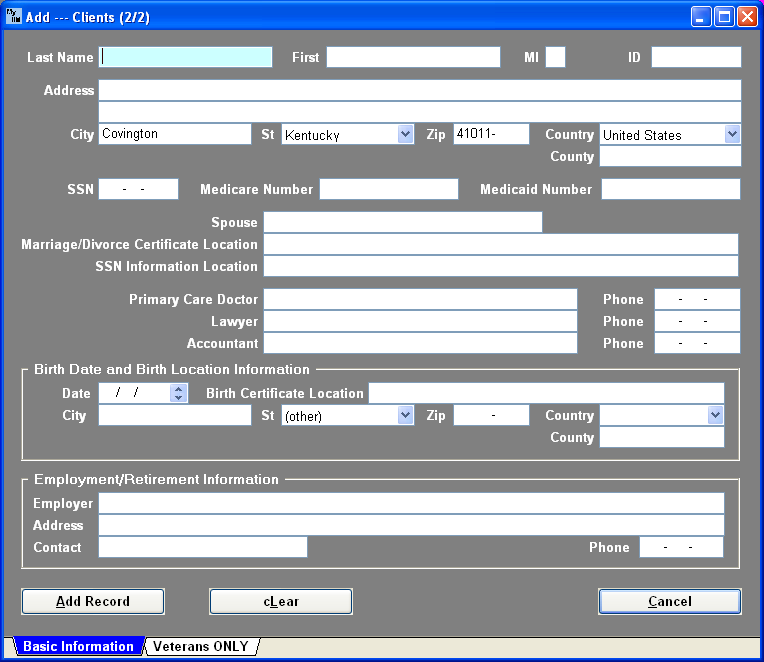
Task: Expand the birth Country dropdown
Action: coord(715,415)
